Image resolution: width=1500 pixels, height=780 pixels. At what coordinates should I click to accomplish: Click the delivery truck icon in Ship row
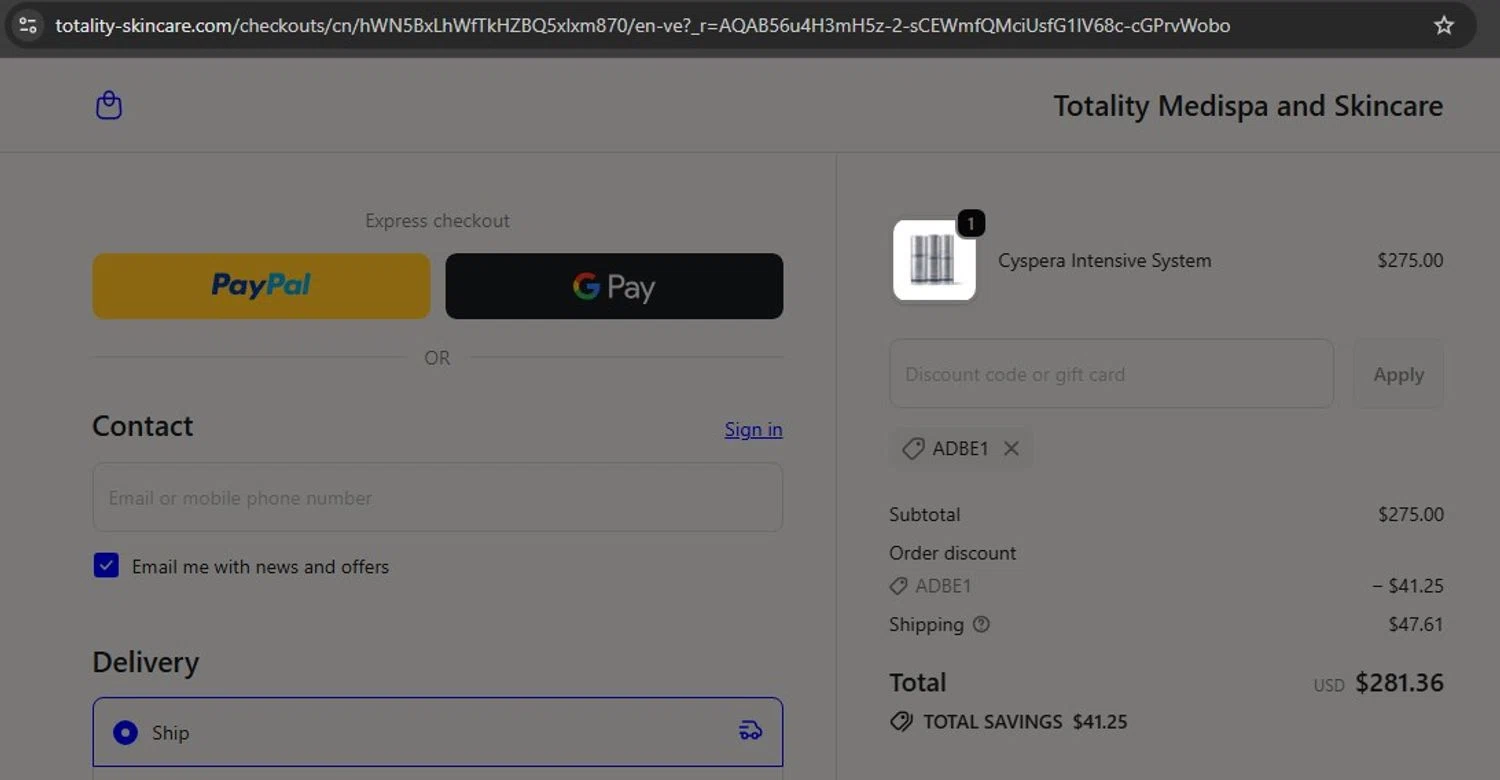point(750,732)
